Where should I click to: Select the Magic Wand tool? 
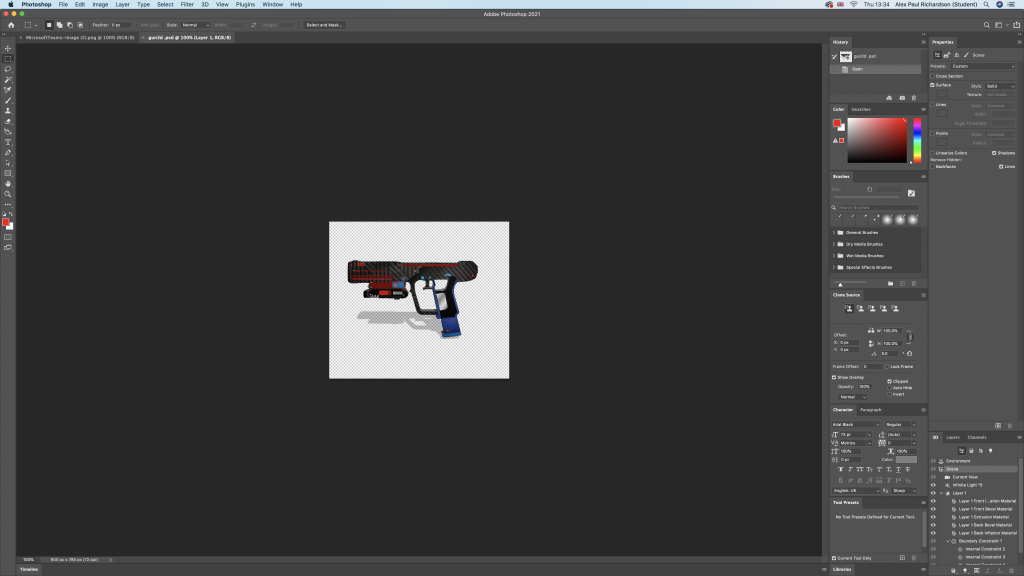pyautogui.click(x=8, y=80)
